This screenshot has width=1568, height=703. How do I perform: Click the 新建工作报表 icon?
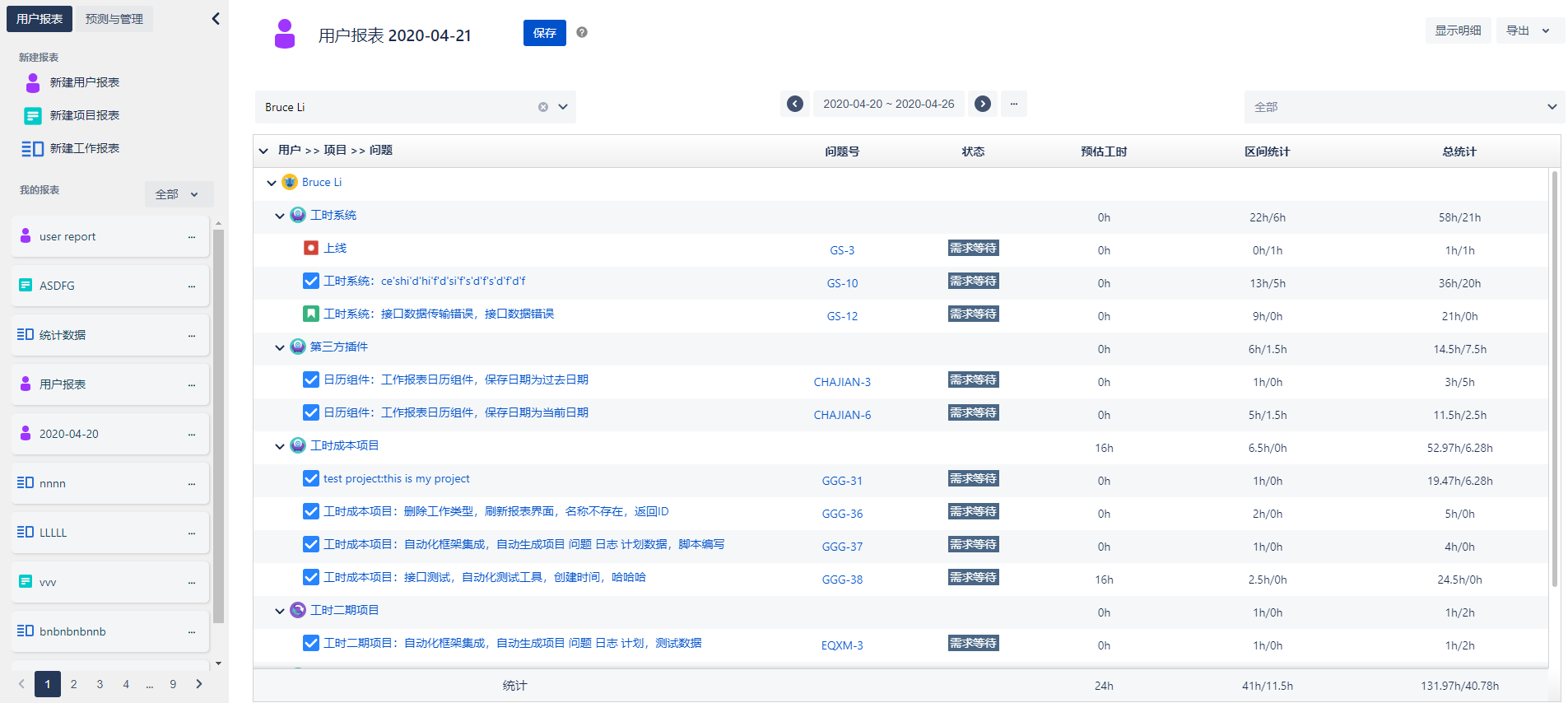33,148
